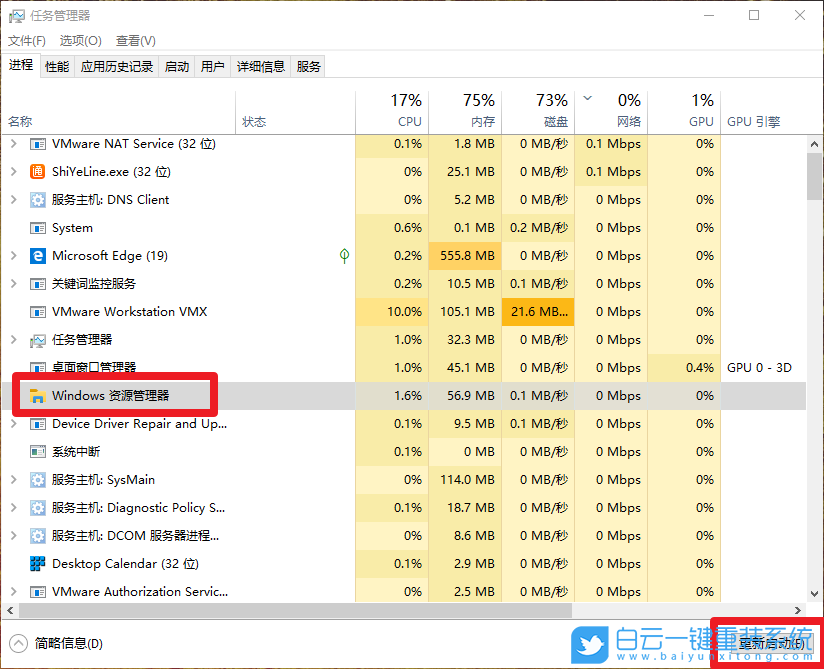Click the gear icon for 服务主机: SysMain
The width and height of the screenshot is (824, 669).
(36, 479)
